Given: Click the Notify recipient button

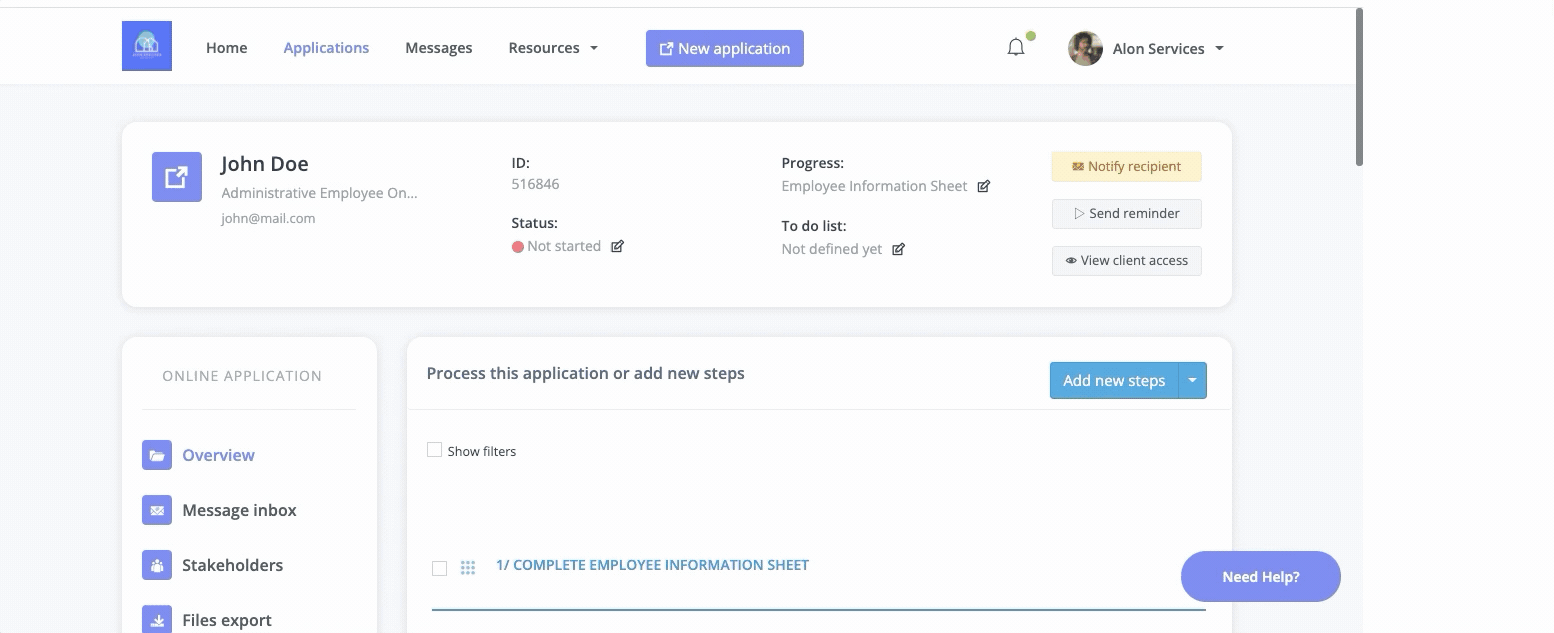Looking at the screenshot, I should (x=1127, y=166).
